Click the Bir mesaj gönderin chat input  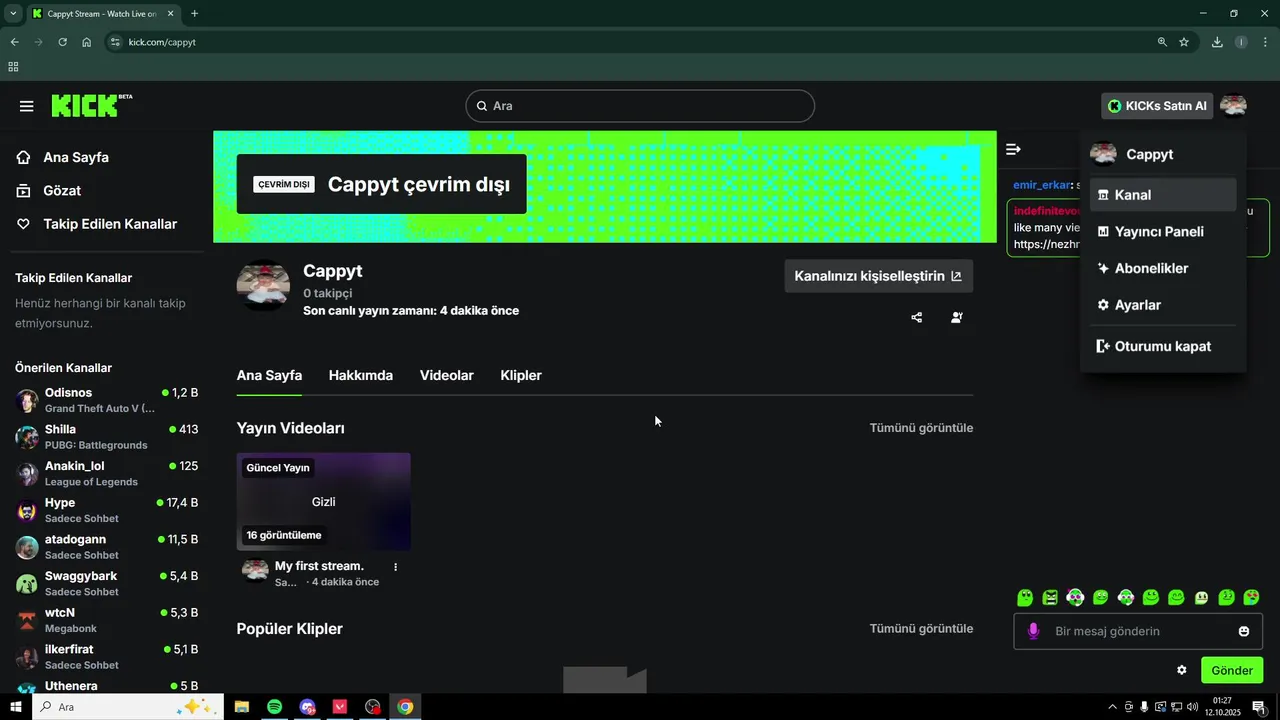(1140, 631)
